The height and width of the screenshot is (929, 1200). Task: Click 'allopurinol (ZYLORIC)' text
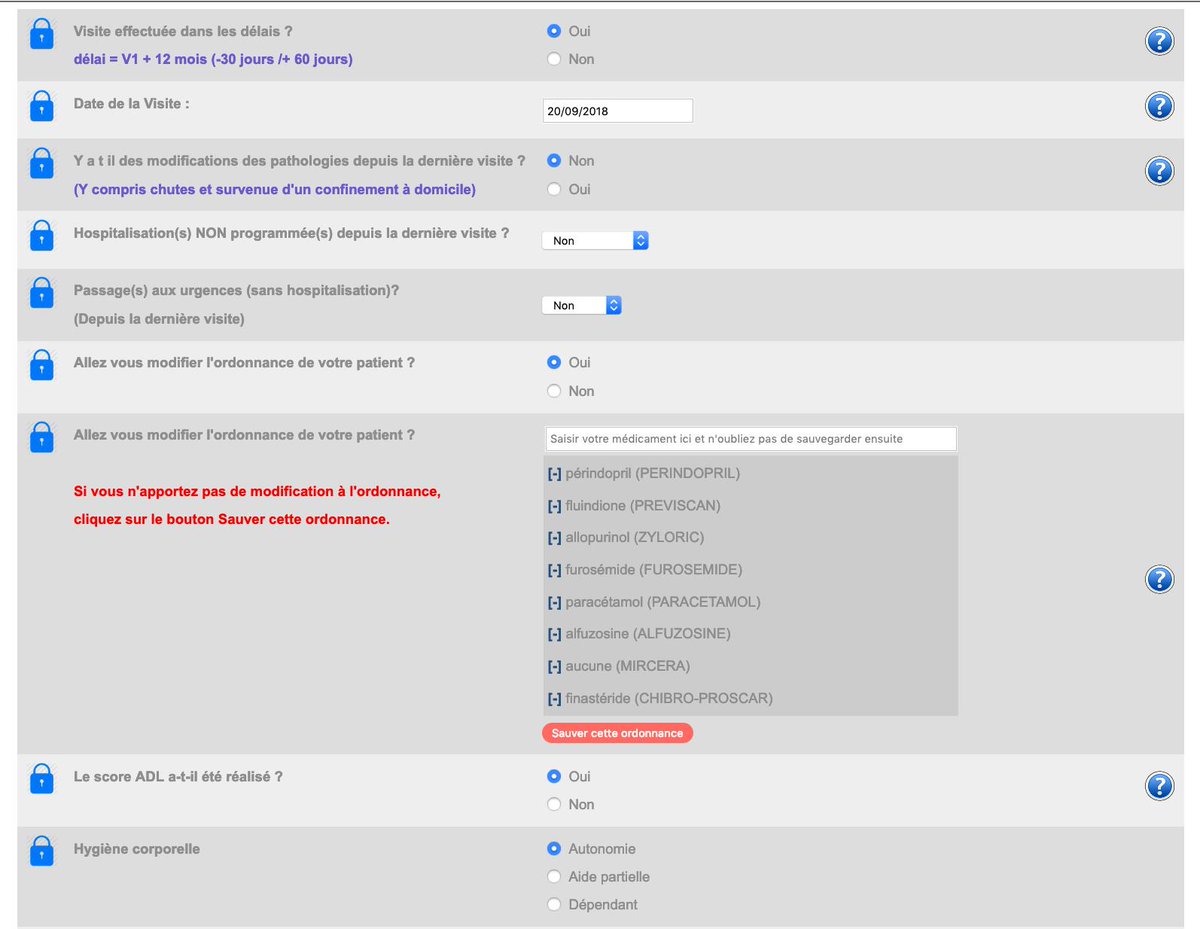tap(635, 538)
